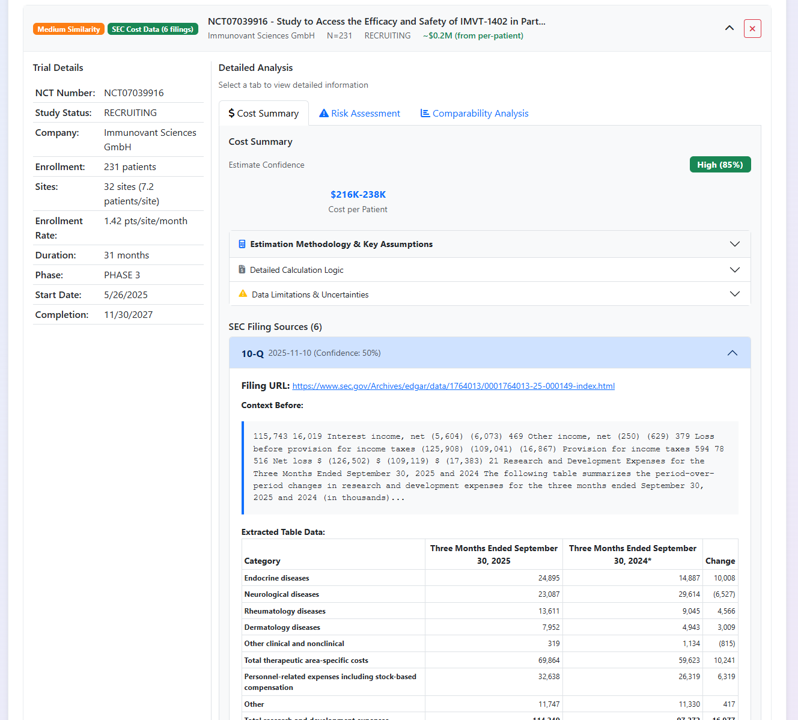The image size is (798, 720).
Task: Click Personnel-related expenses row label
Action: coord(330,682)
